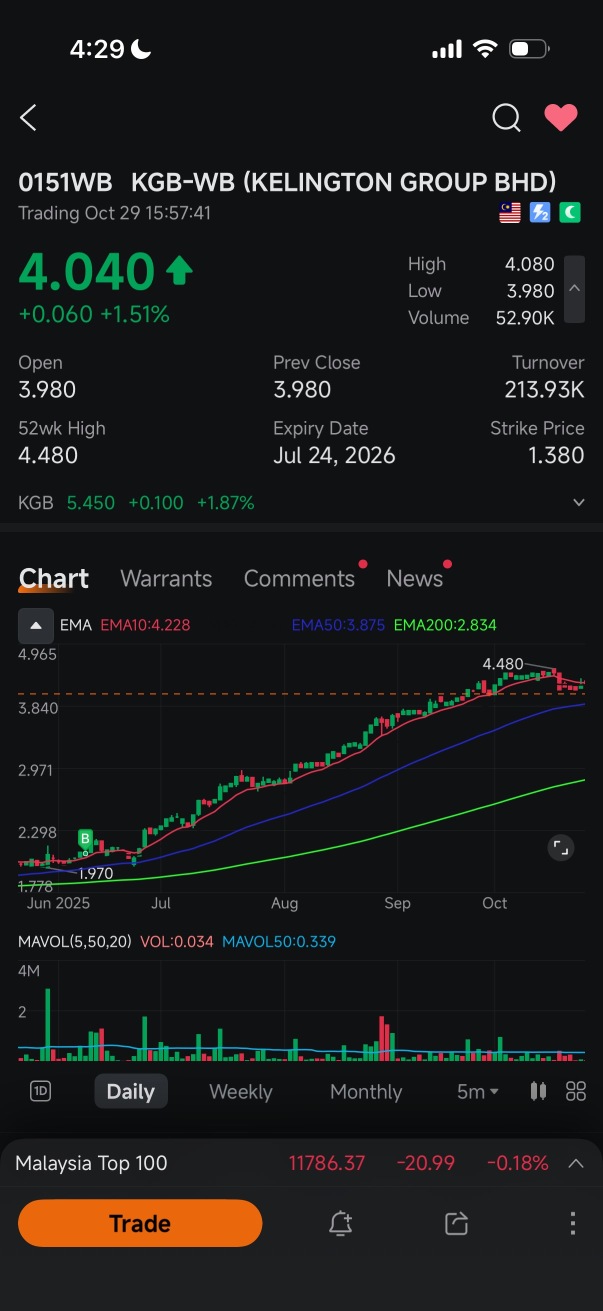
Task: Tap the MAVOL50:0.339 volume label
Action: click(279, 941)
